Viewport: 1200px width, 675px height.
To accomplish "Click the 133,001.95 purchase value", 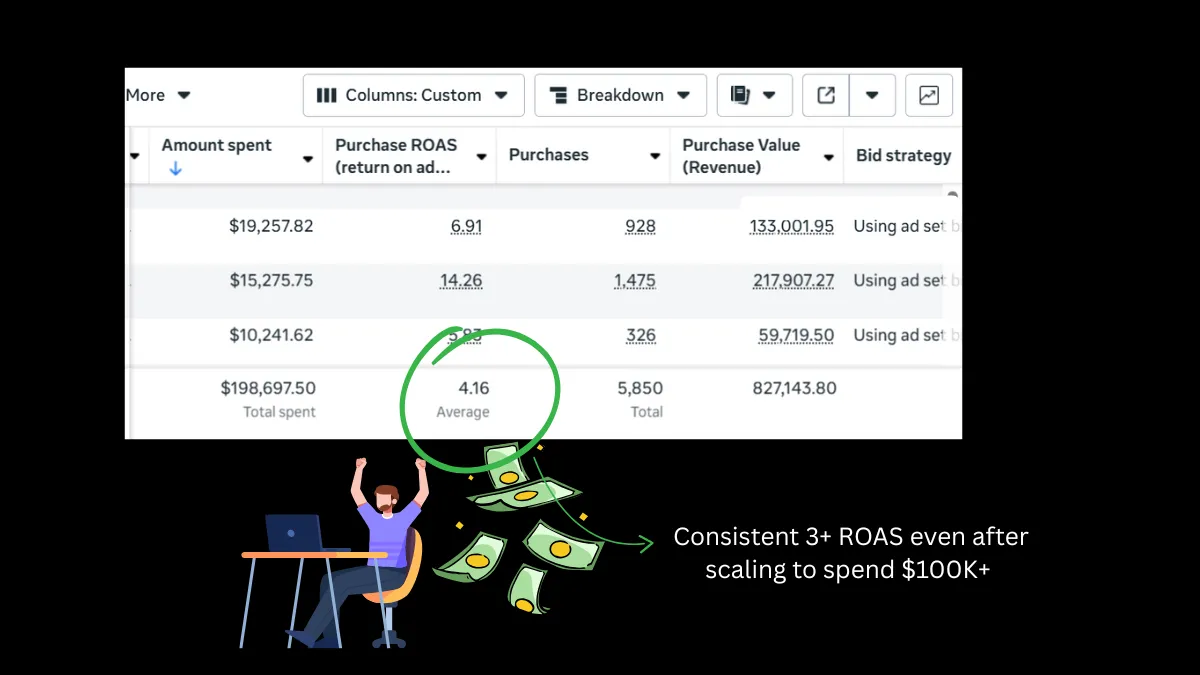I will (791, 226).
